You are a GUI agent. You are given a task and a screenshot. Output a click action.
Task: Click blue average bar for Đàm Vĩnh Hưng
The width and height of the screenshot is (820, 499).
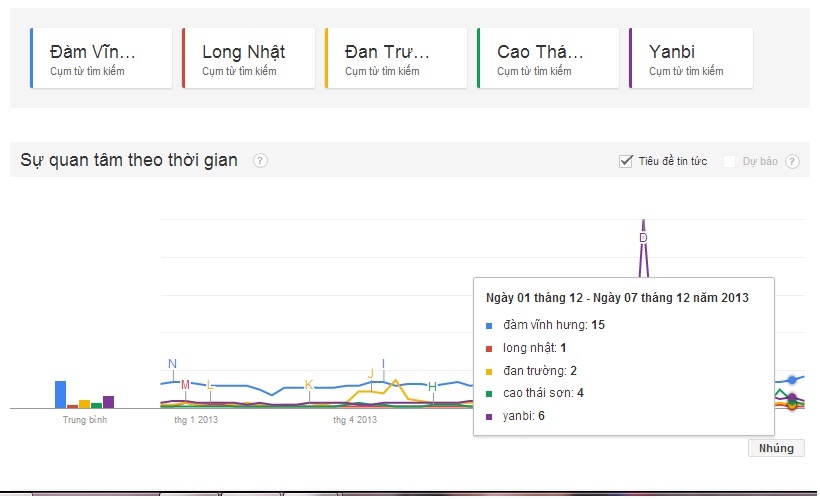click(60, 394)
